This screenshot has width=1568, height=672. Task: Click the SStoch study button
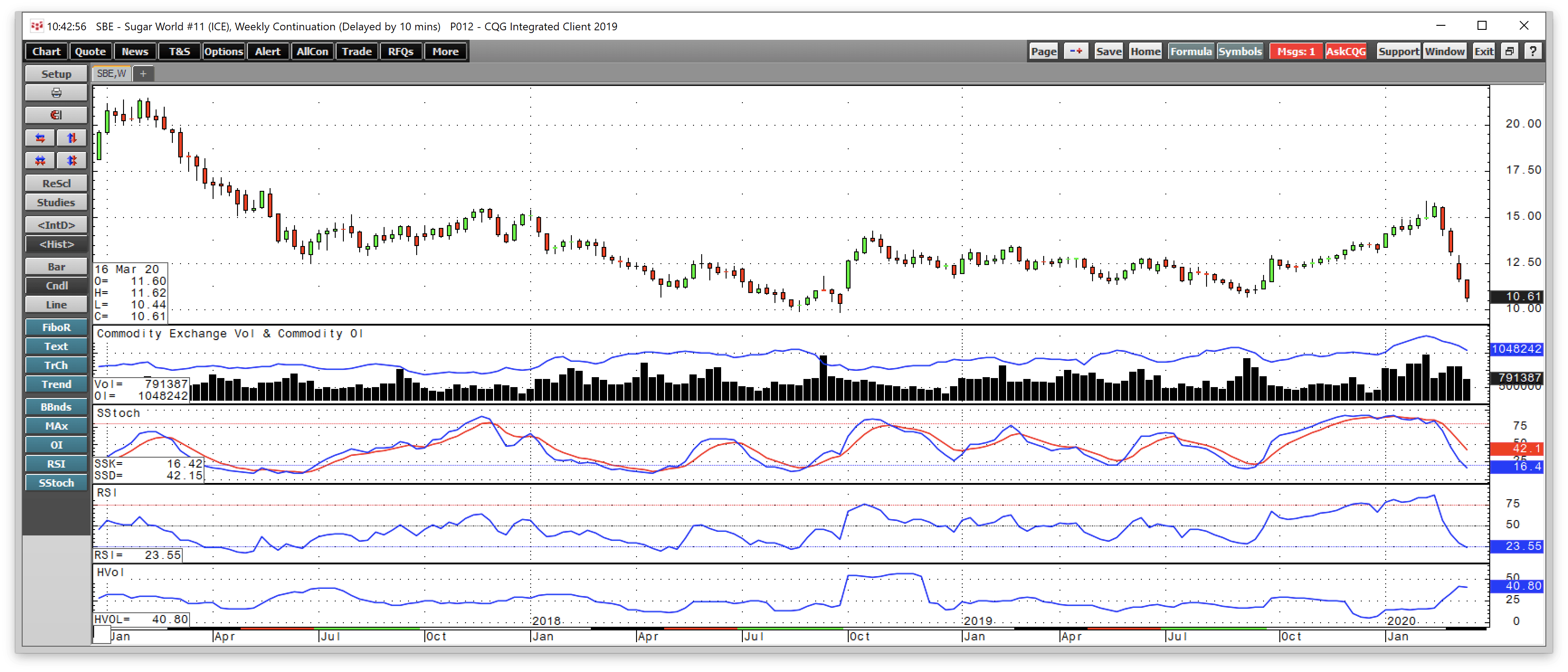pos(56,483)
